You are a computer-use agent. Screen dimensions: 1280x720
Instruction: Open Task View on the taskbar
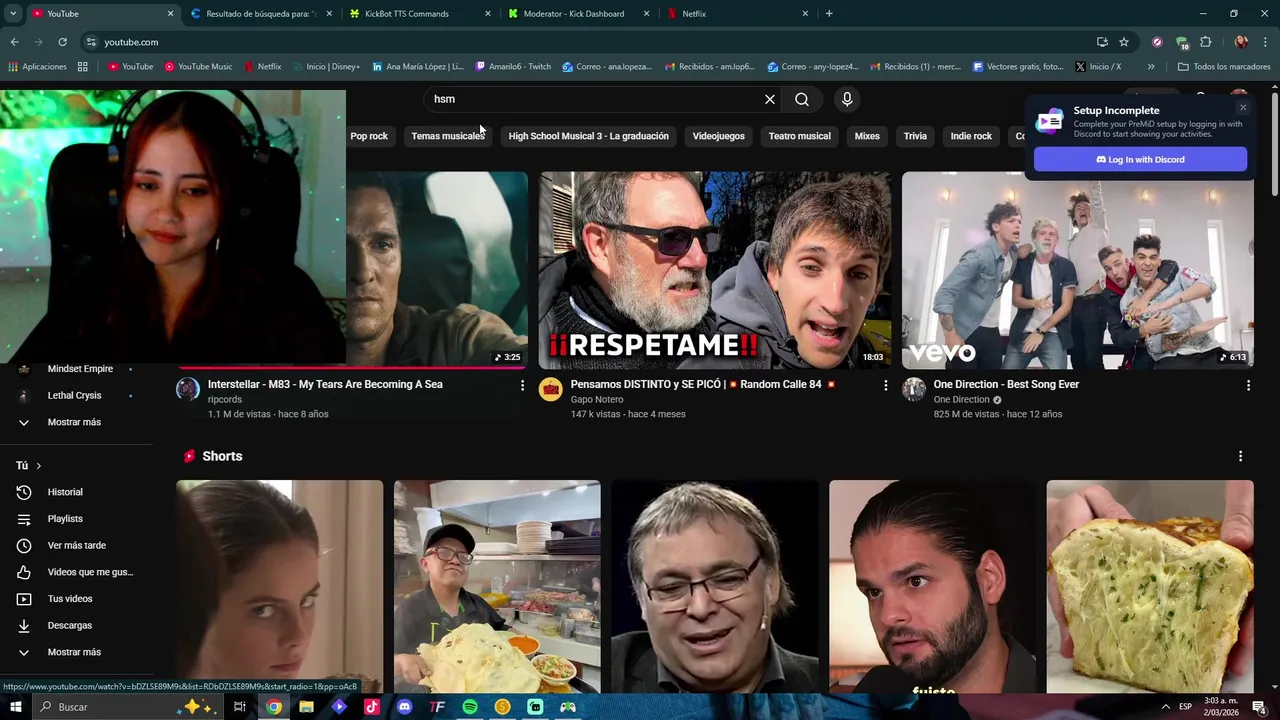[x=240, y=707]
